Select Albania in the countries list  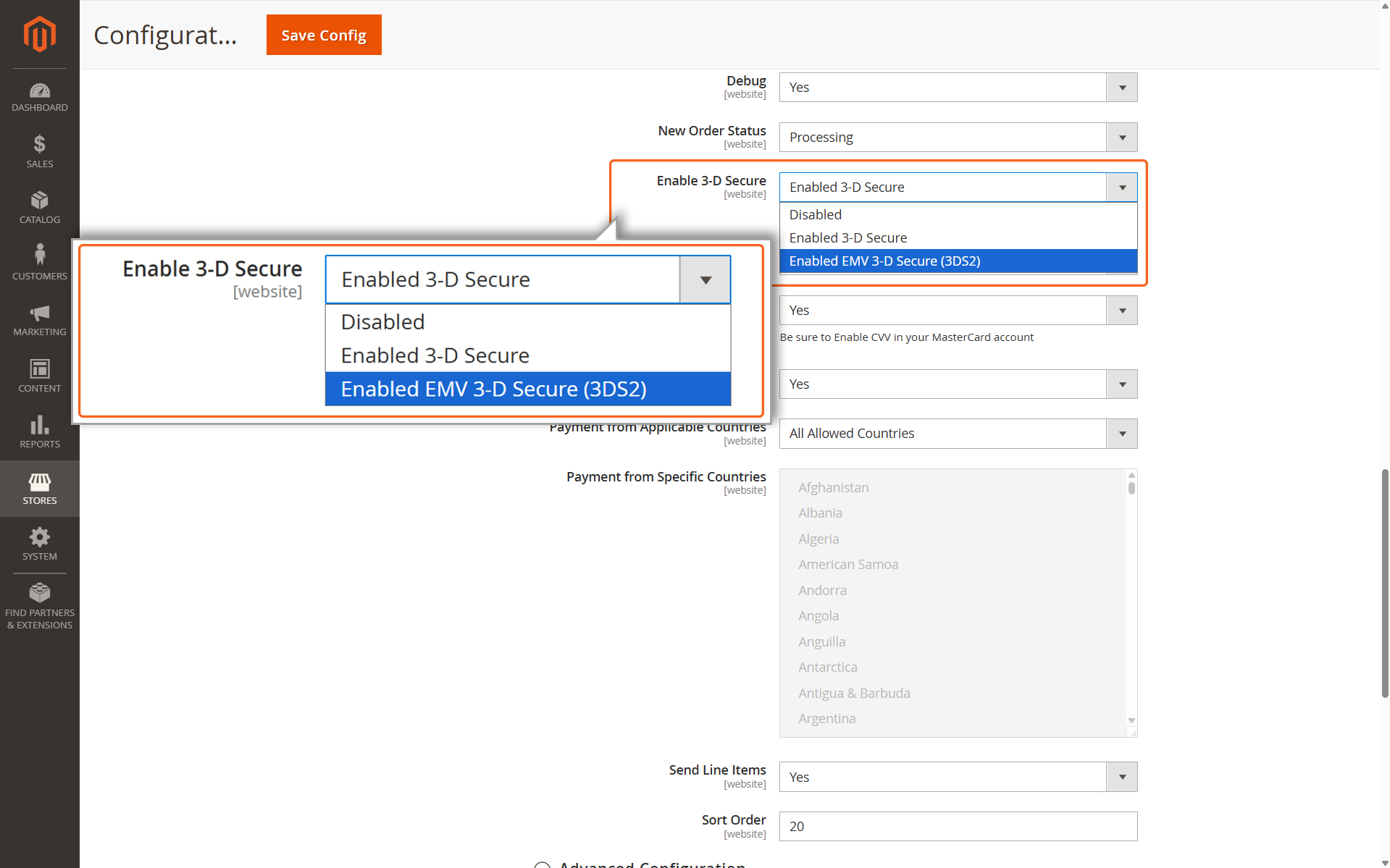pos(820,513)
